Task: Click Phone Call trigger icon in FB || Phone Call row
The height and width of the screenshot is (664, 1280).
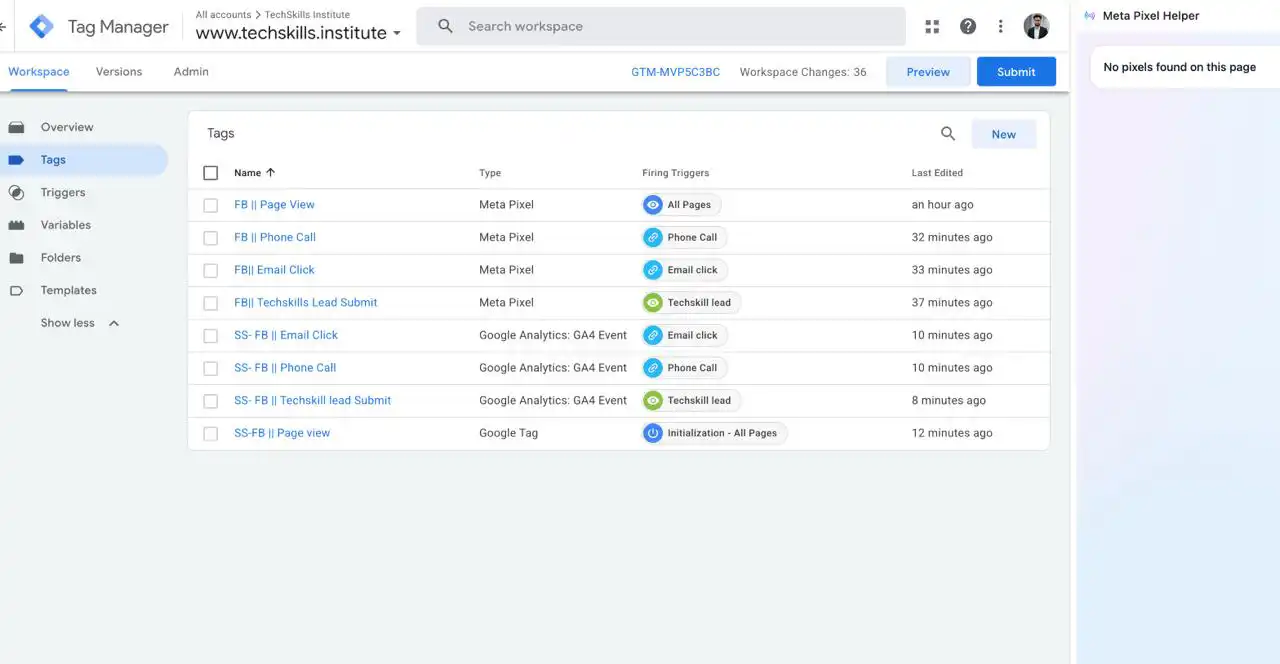Action: (653, 238)
